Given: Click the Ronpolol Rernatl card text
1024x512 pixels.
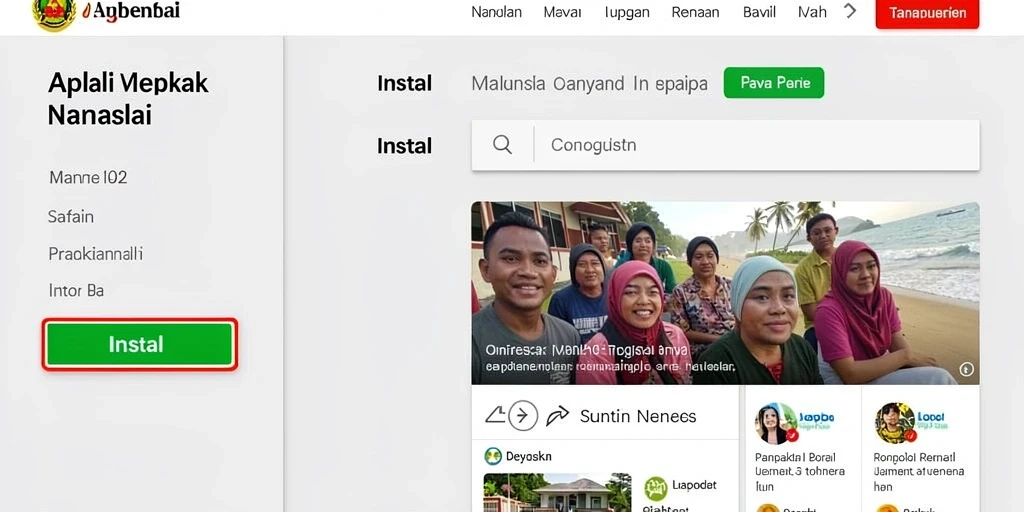Looking at the screenshot, I should click(918, 472).
